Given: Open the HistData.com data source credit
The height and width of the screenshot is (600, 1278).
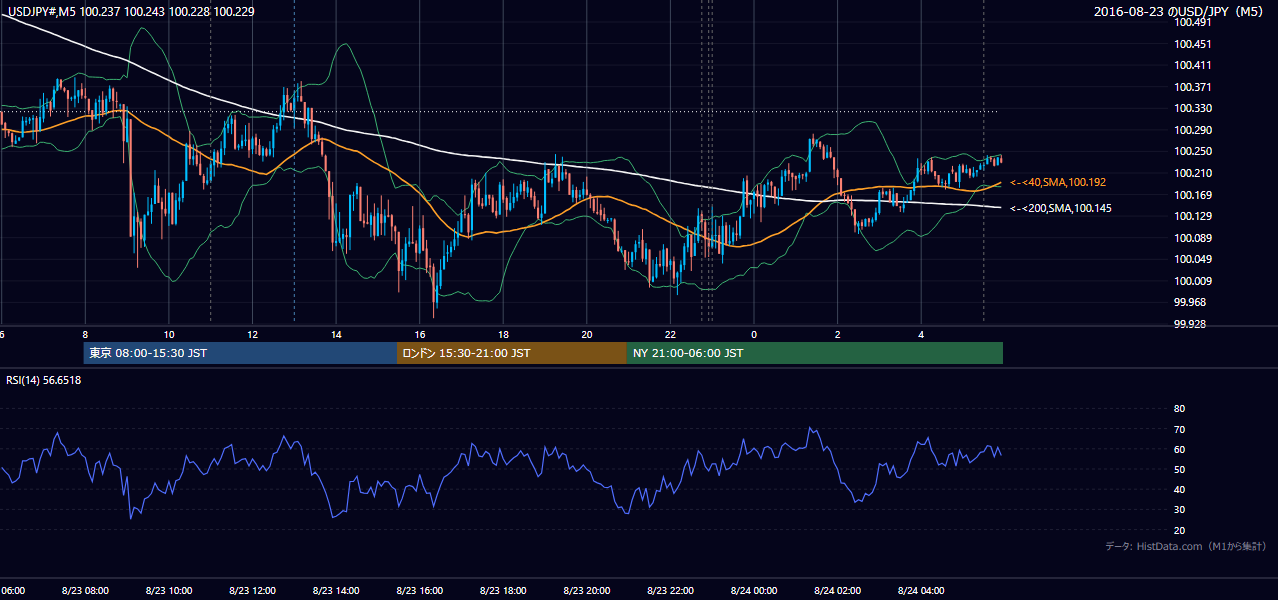Looking at the screenshot, I should [x=1186, y=546].
